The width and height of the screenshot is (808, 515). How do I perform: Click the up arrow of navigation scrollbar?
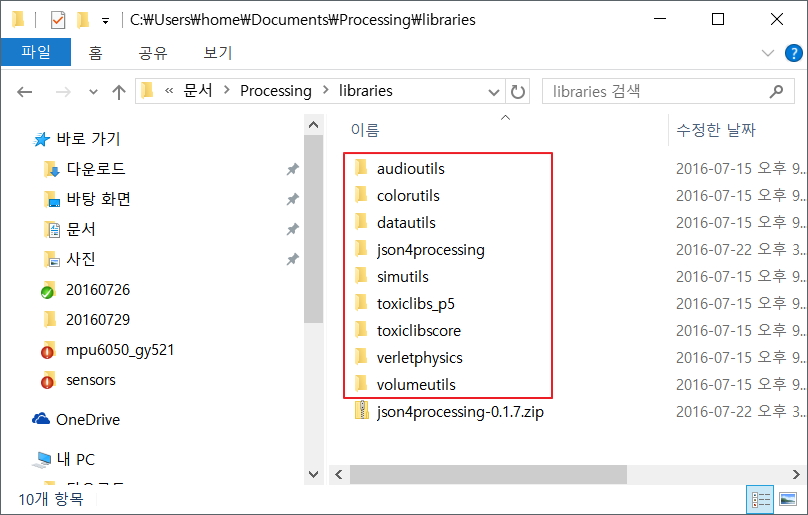pos(313,125)
